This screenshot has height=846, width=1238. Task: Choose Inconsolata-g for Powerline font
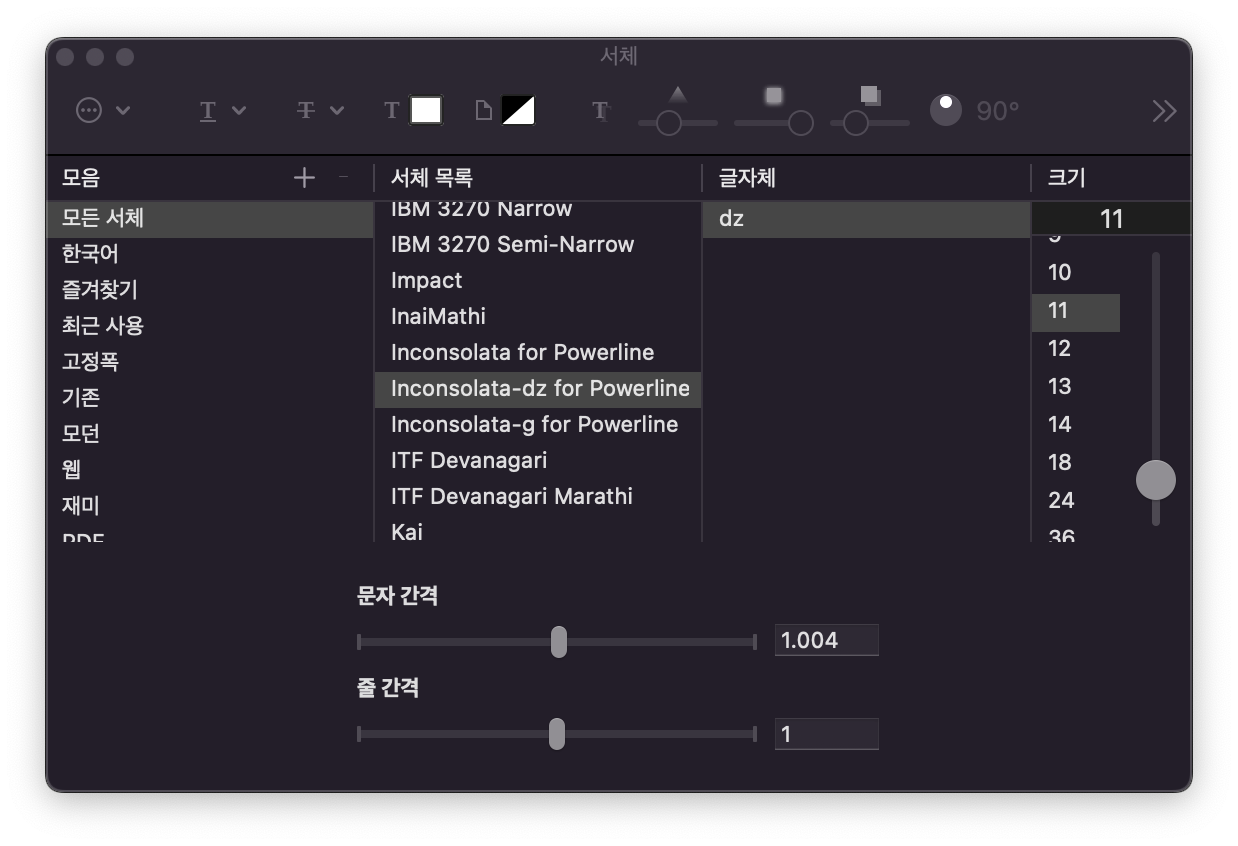click(538, 424)
